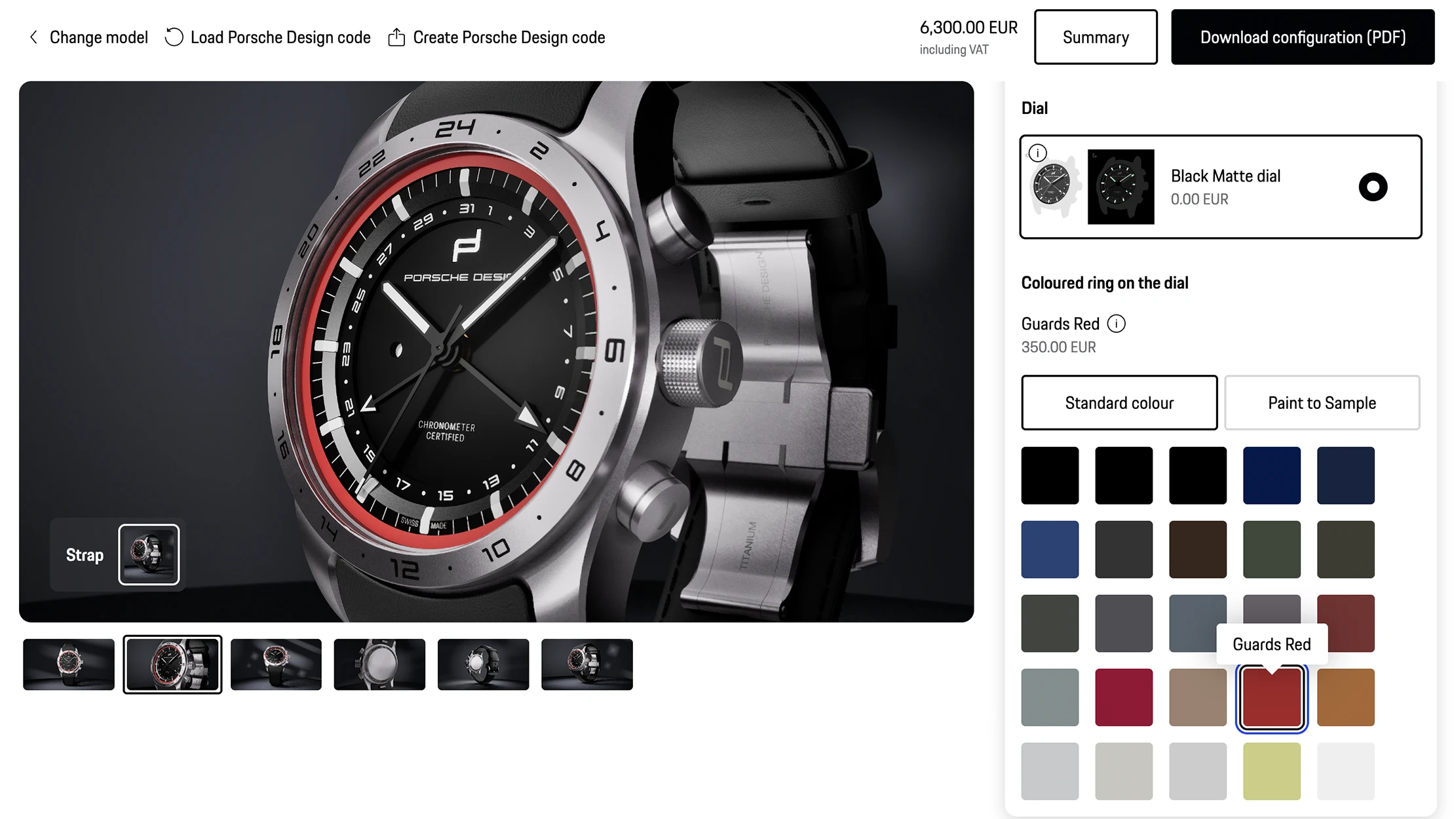Viewport: 1456px width, 819px height.
Task: Choose the bright blue swatch in second row
Action: 1049,549
